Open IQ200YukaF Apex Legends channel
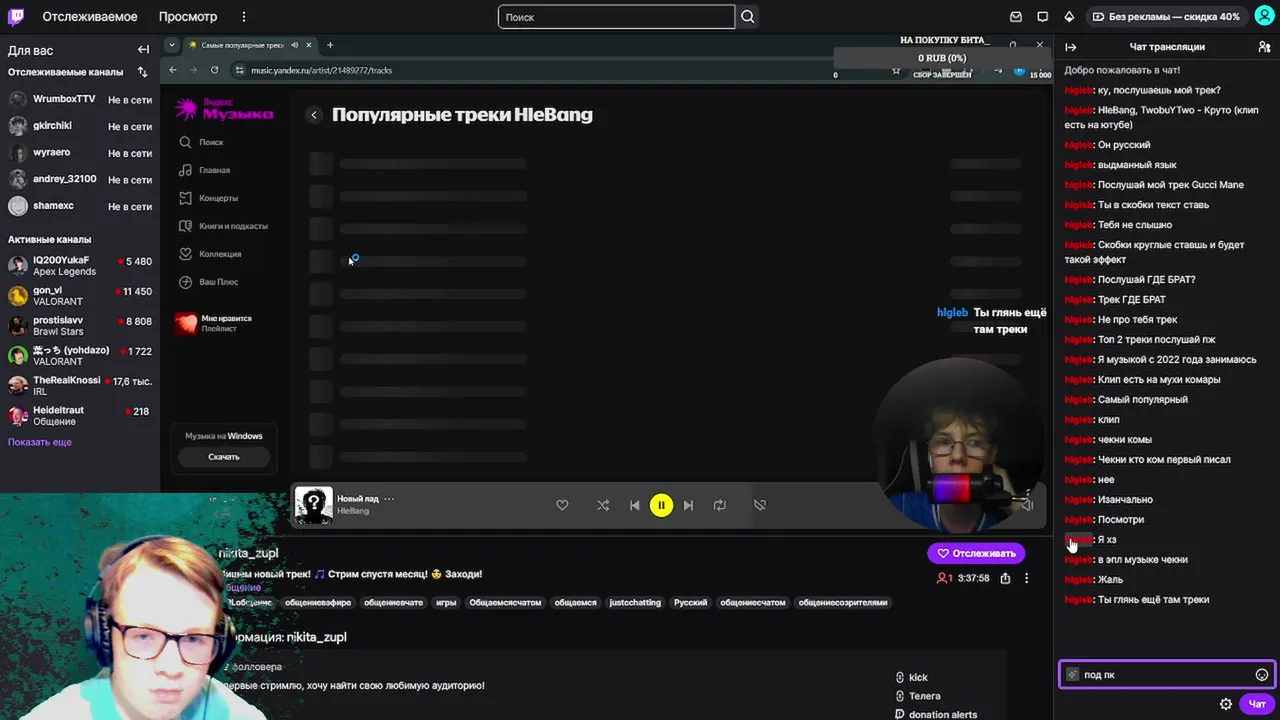 point(80,266)
